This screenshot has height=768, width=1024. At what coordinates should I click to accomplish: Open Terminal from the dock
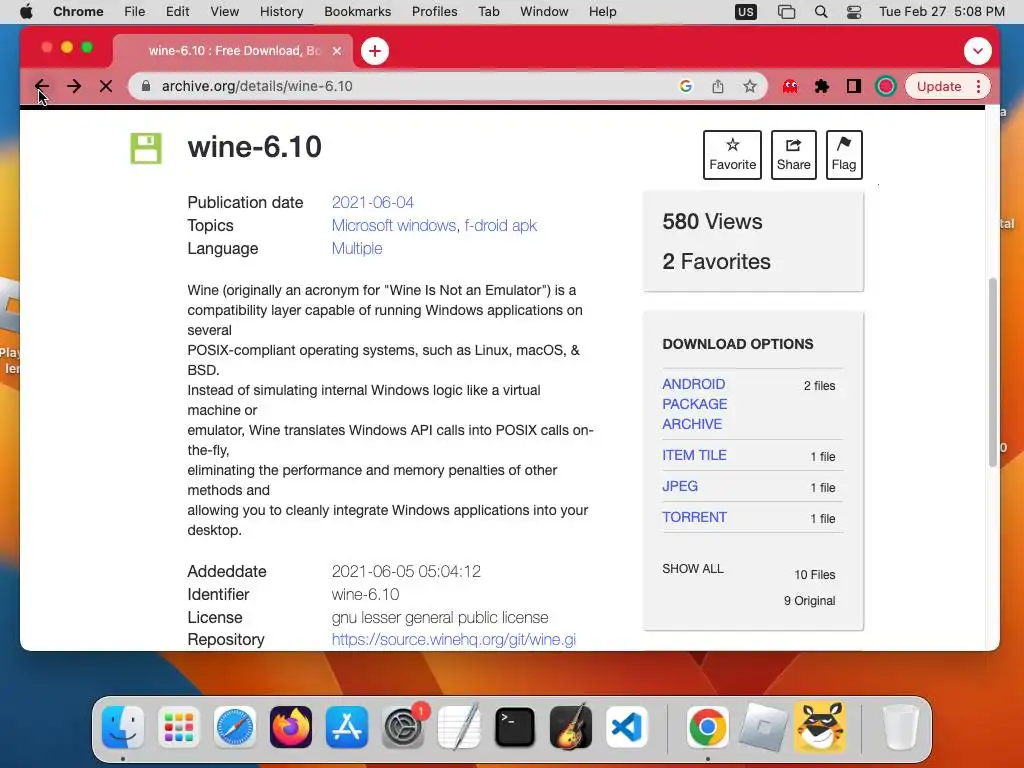[x=515, y=727]
